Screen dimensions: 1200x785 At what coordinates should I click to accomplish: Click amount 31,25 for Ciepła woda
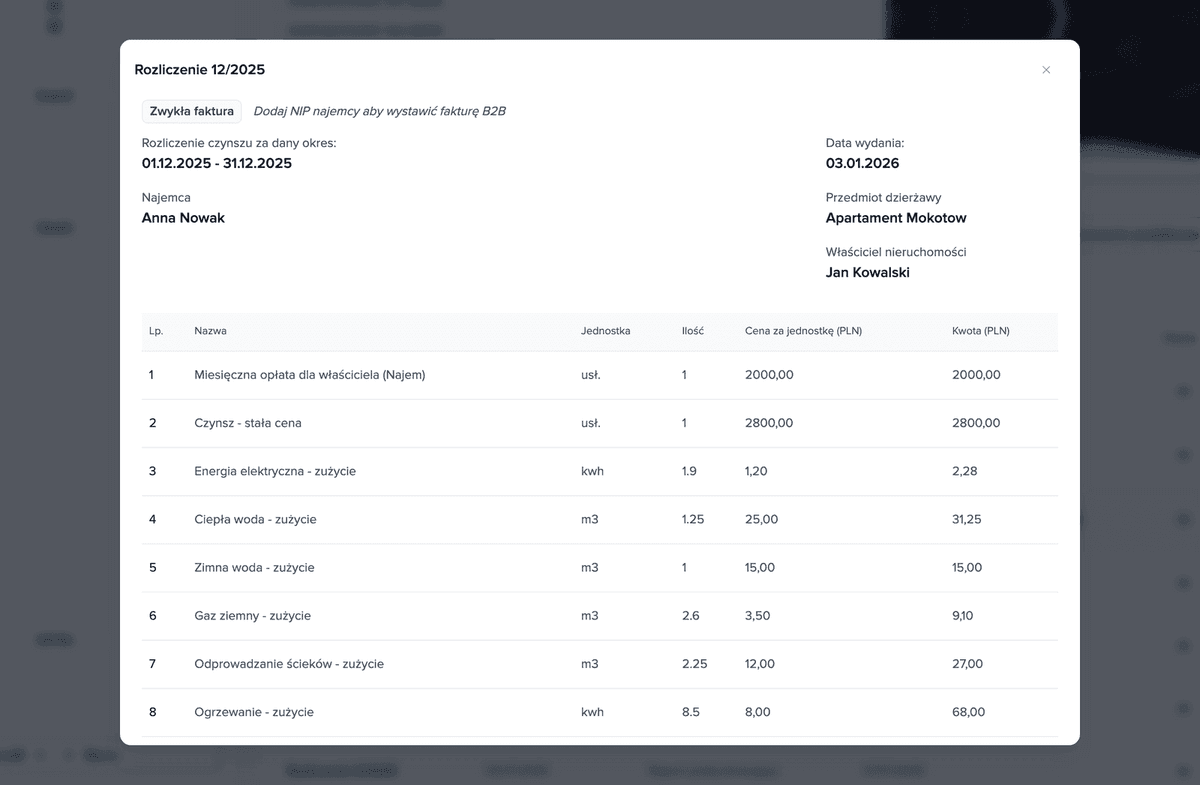[967, 519]
